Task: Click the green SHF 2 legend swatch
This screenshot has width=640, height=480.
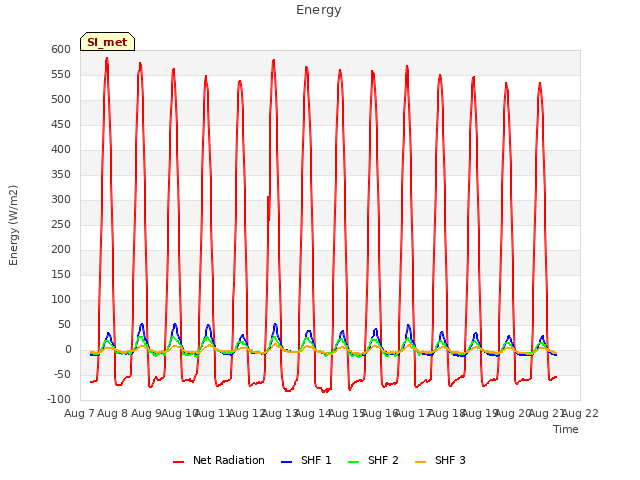Action: 353,462
